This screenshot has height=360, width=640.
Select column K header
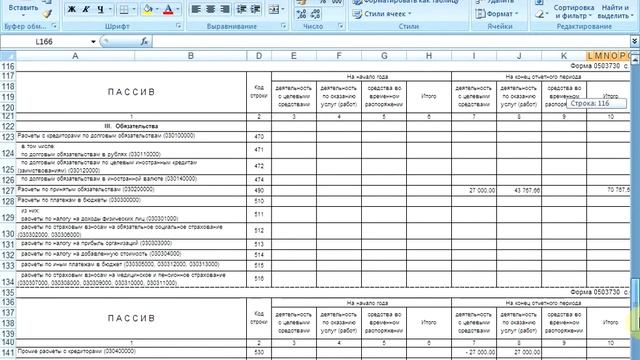click(x=564, y=56)
